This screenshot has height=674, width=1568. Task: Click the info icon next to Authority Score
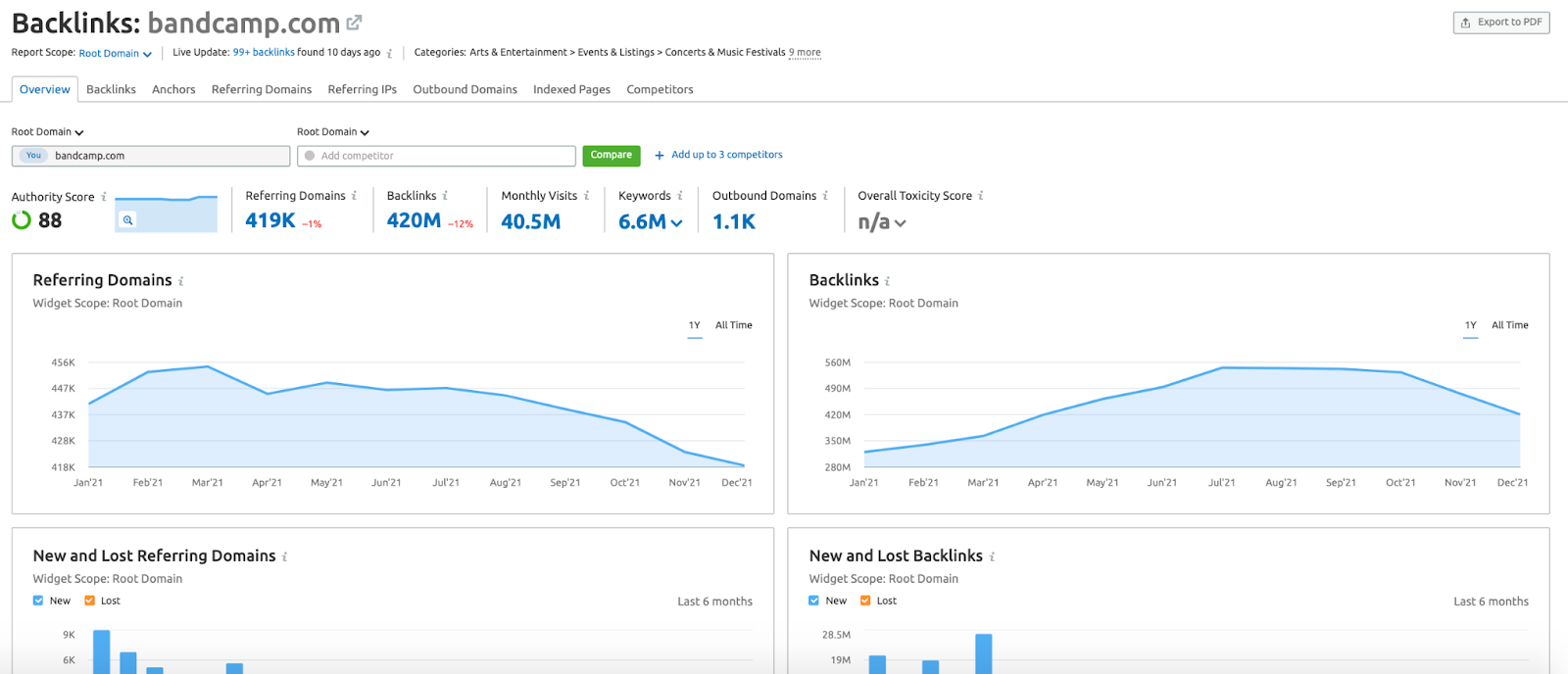104,197
